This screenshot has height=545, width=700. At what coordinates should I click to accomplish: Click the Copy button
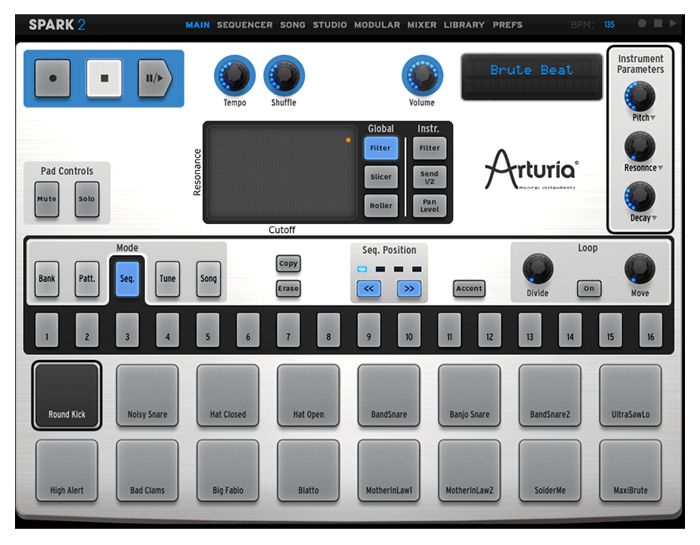pos(288,264)
